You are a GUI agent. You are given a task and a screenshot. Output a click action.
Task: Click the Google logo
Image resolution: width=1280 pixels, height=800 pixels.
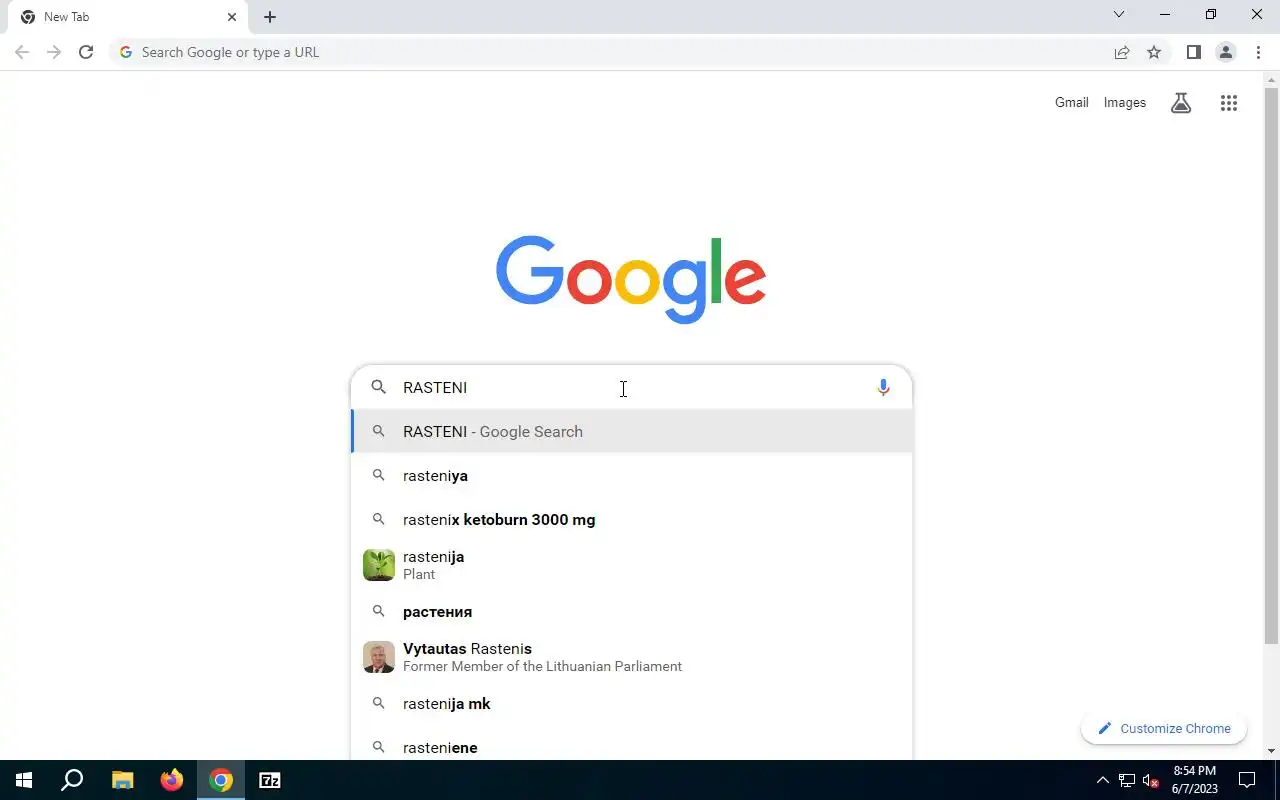tap(631, 280)
